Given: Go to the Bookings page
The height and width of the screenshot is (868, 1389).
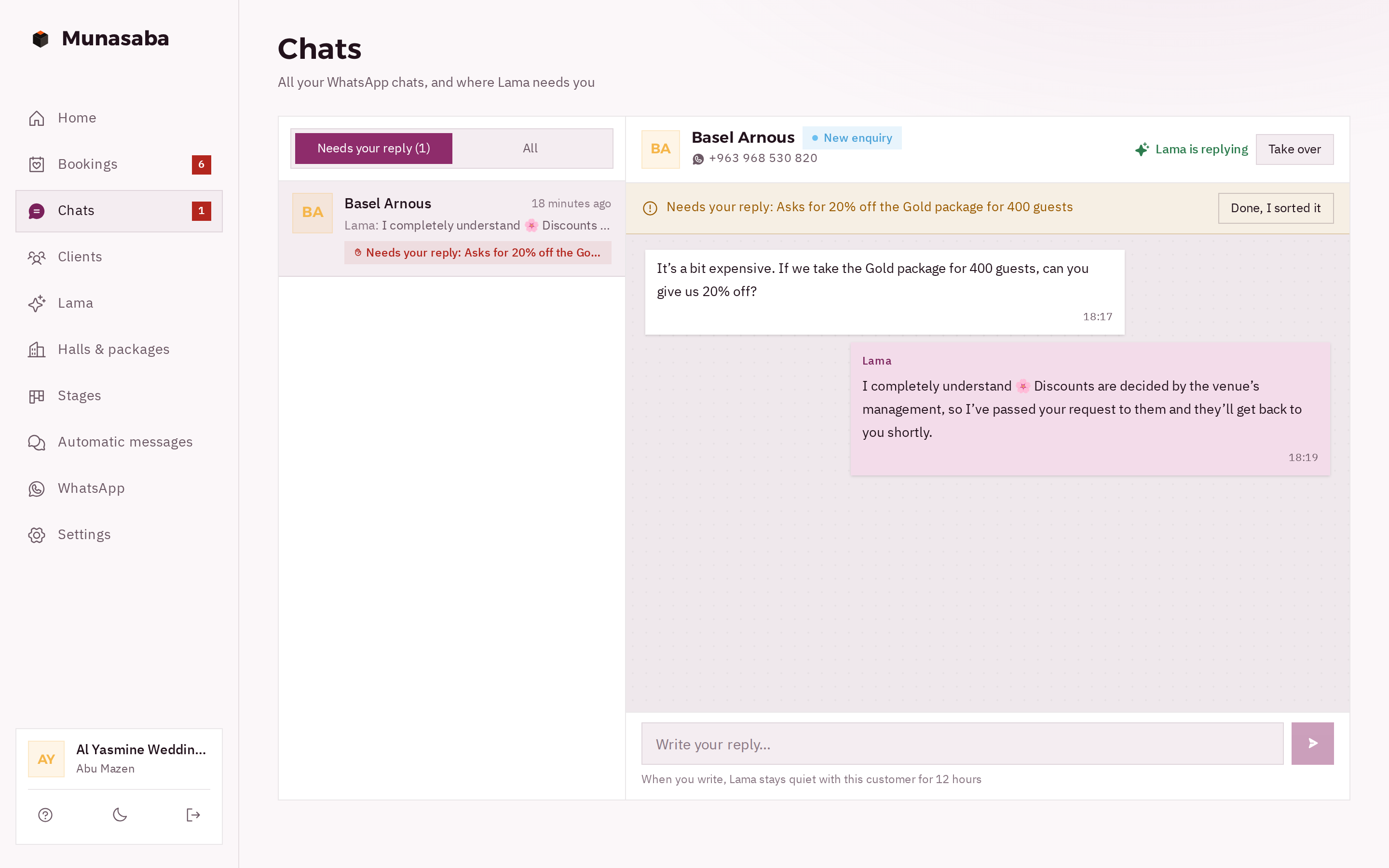Looking at the screenshot, I should click(119, 164).
